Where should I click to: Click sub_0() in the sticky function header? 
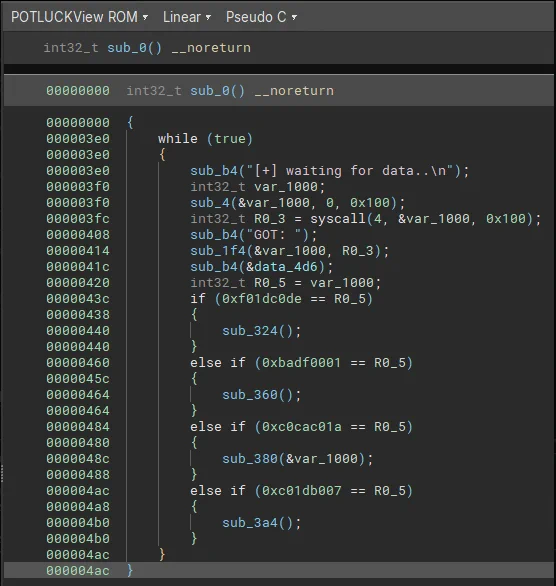[x=135, y=48]
